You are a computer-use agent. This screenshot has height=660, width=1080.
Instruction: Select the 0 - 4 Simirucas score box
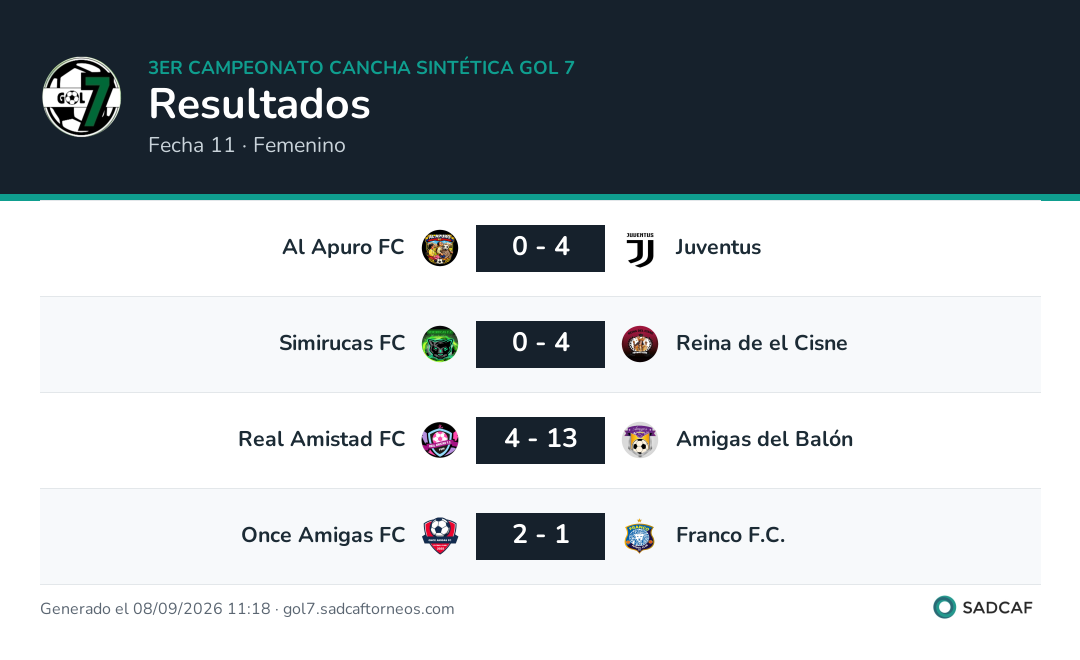click(x=541, y=344)
